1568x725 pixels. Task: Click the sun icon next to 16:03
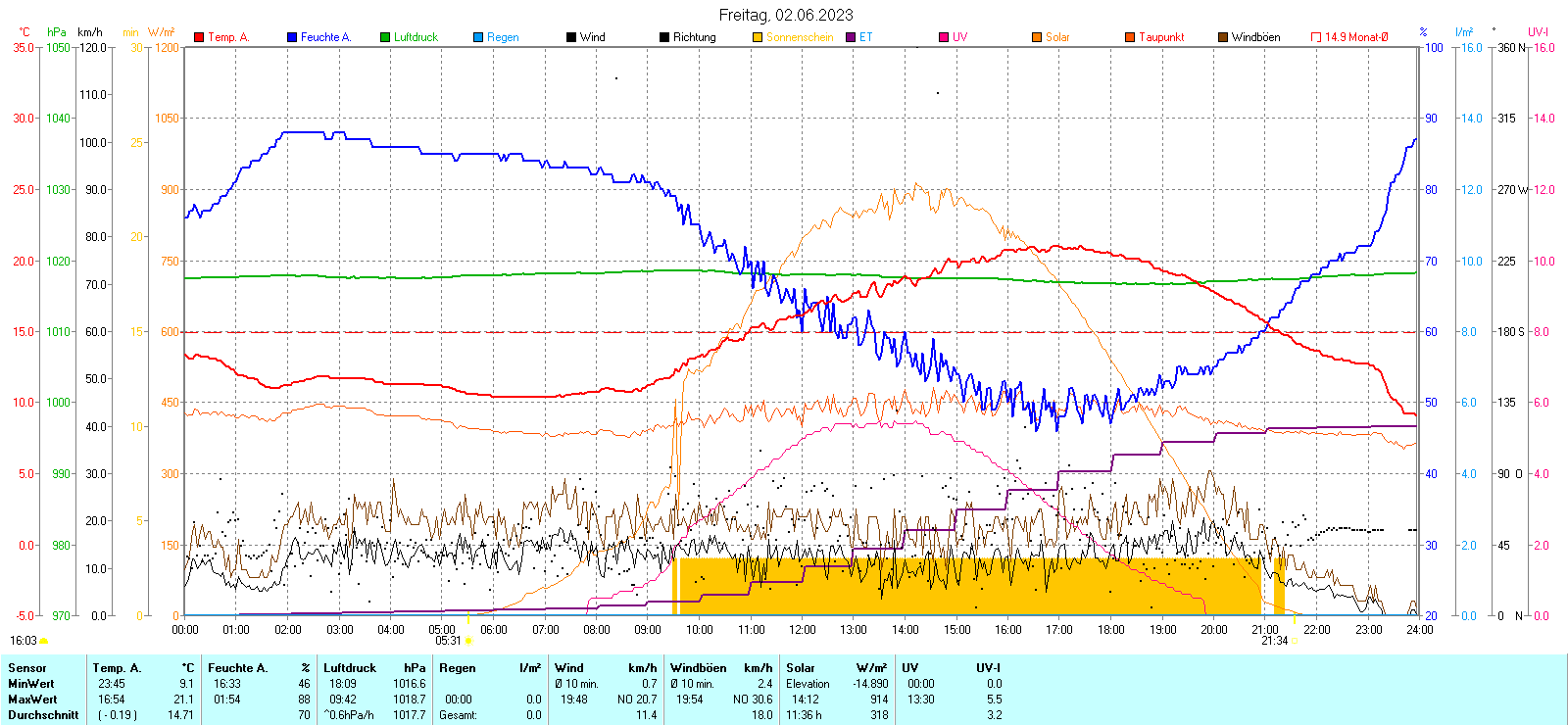click(44, 641)
